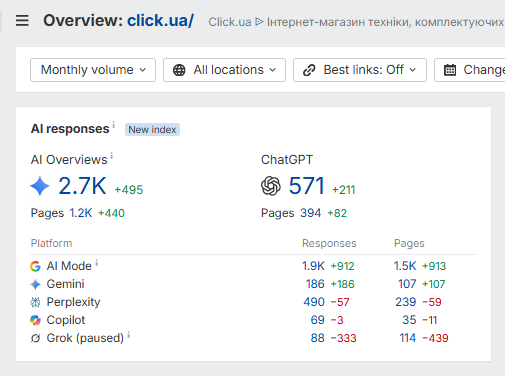Click the click.ua/ domain link
Viewport: 505px width, 376px height.
pos(160,20)
